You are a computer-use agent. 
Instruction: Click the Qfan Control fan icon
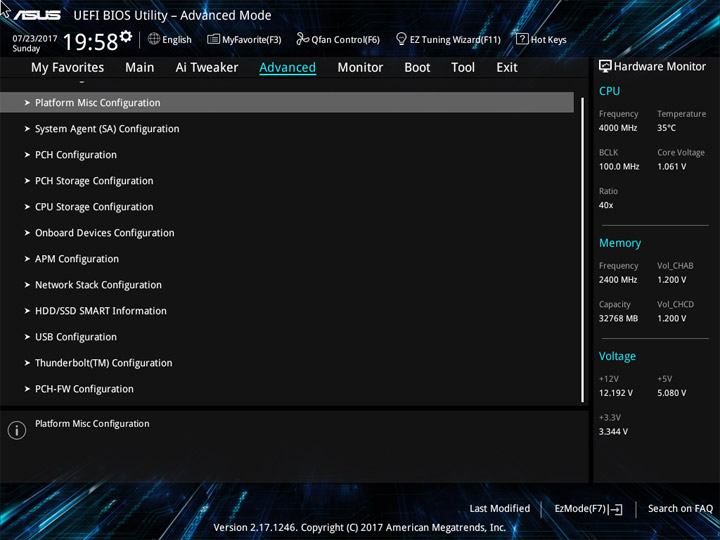[x=303, y=39]
